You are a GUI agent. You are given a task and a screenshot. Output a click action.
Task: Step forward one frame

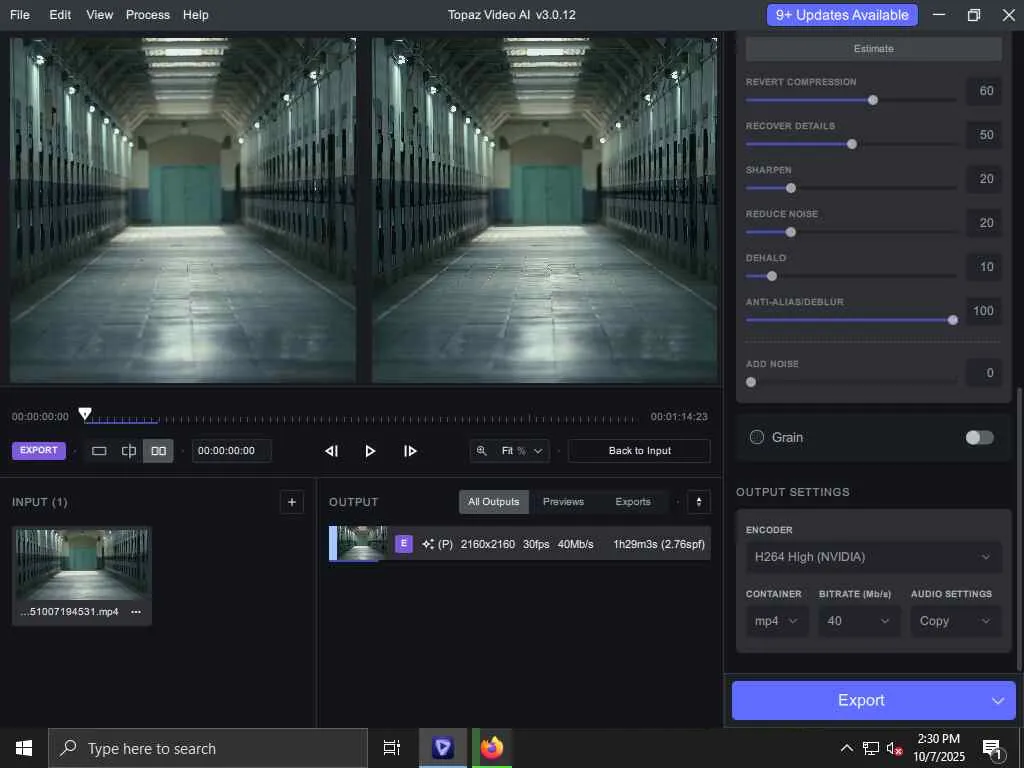click(410, 451)
